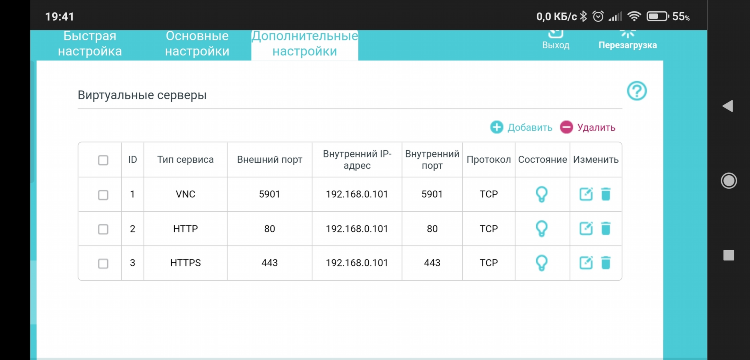
Task: Delete the VNC entry with trash icon
Action: [x=606, y=194]
